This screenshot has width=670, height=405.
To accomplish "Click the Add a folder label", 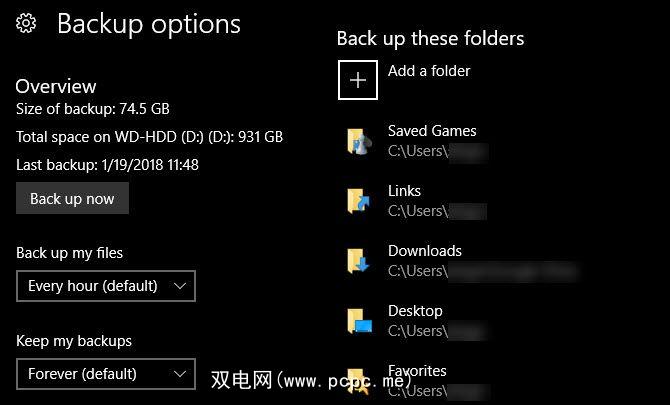I will point(429,71).
